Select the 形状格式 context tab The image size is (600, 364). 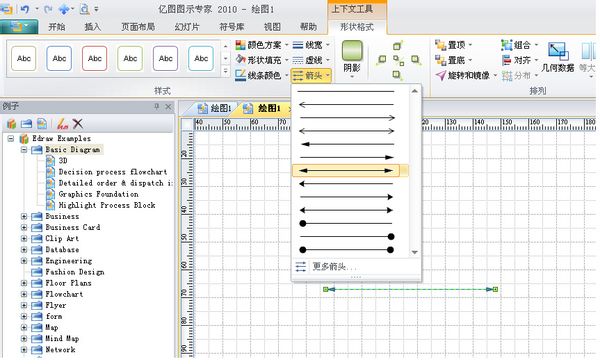click(357, 27)
